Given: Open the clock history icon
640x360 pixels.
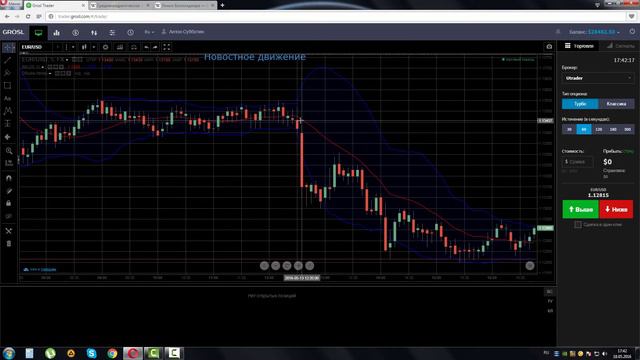Looking at the screenshot, I should pos(130,33).
